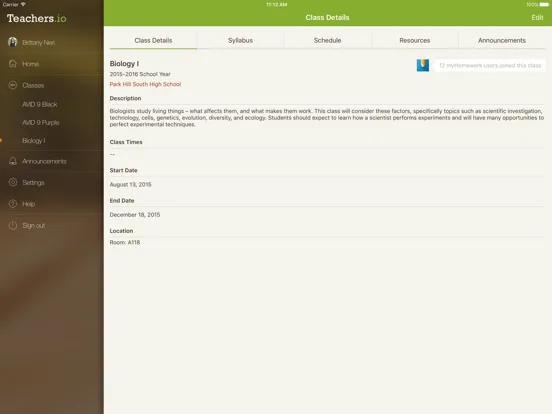Screen dimensions: 552x414
Task: Click the Teachers.io logo
Action: tap(37, 18)
